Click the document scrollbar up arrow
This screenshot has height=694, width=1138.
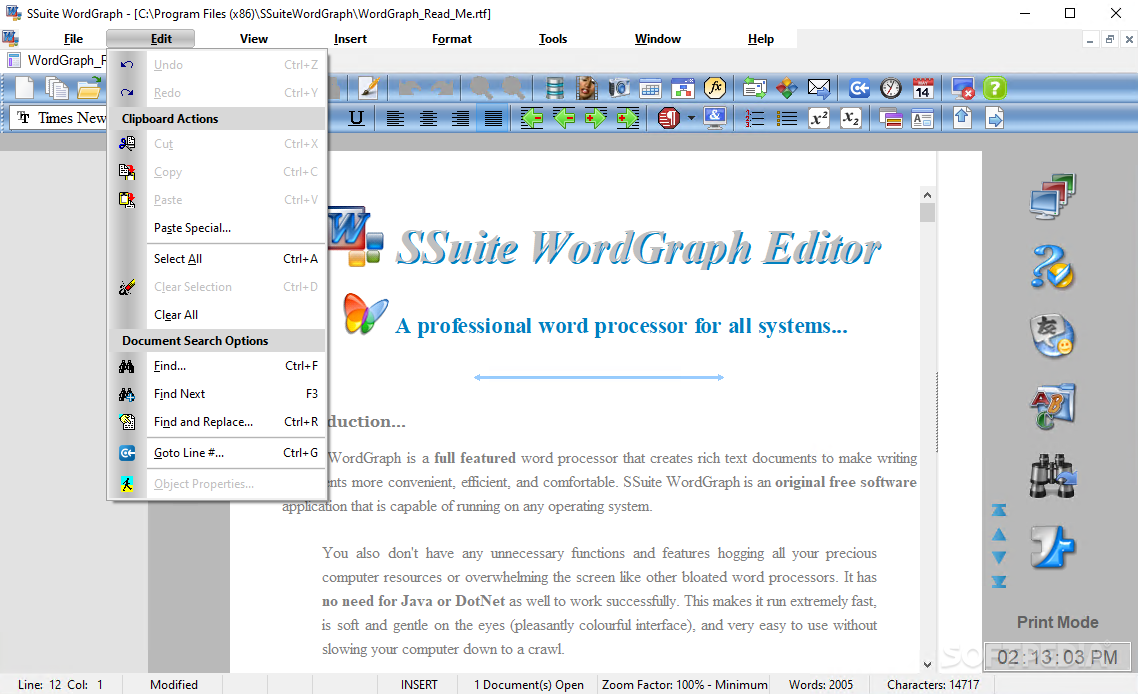(927, 195)
